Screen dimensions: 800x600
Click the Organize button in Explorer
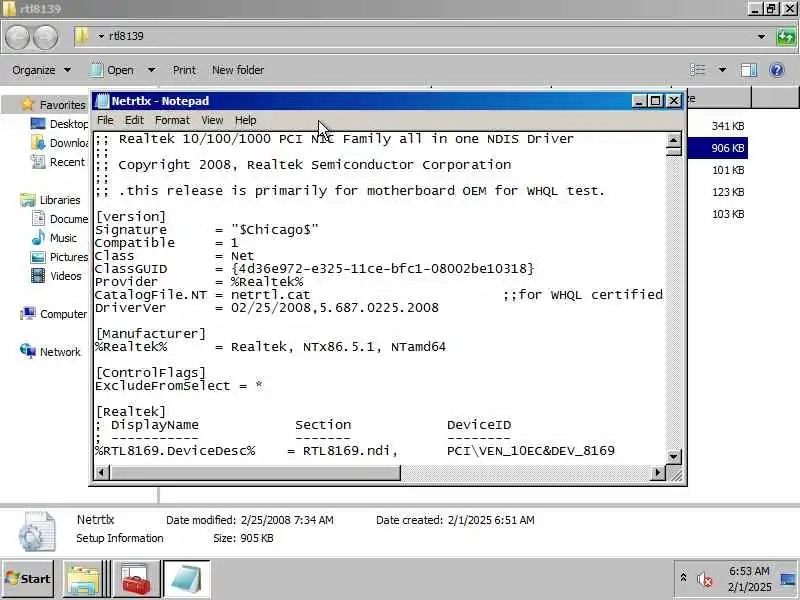click(34, 70)
